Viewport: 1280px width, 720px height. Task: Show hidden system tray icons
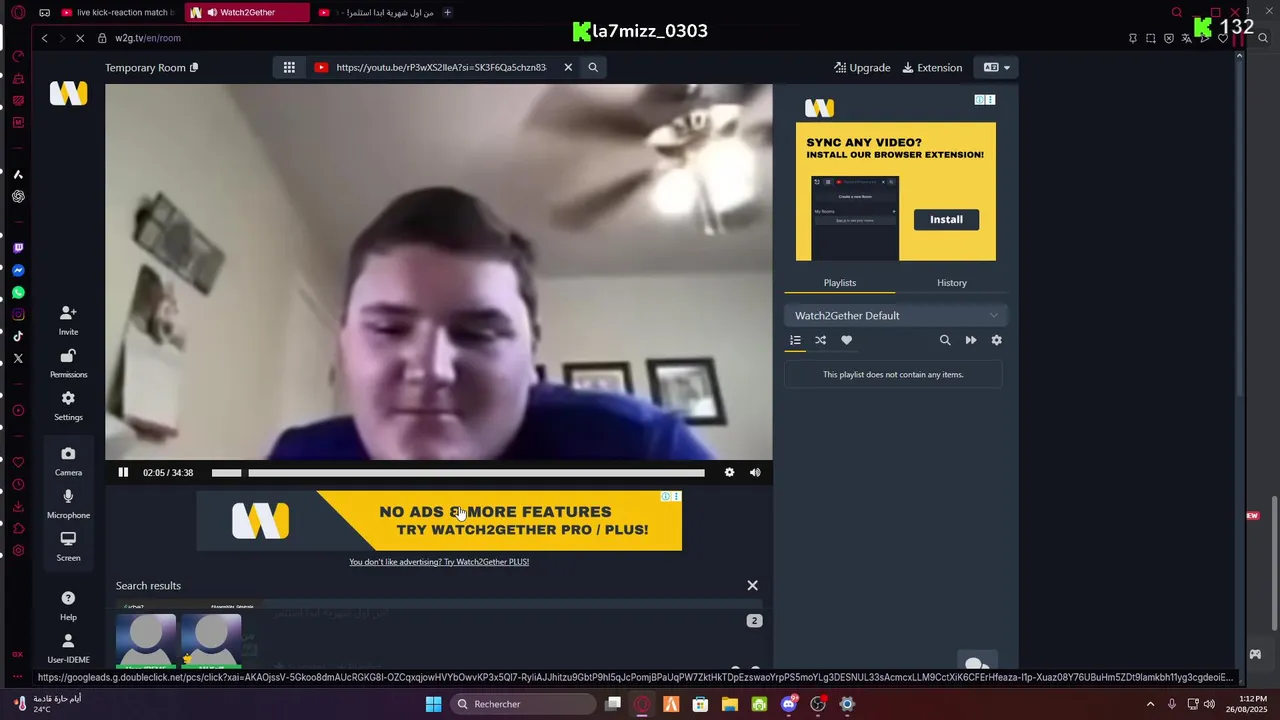1150,704
